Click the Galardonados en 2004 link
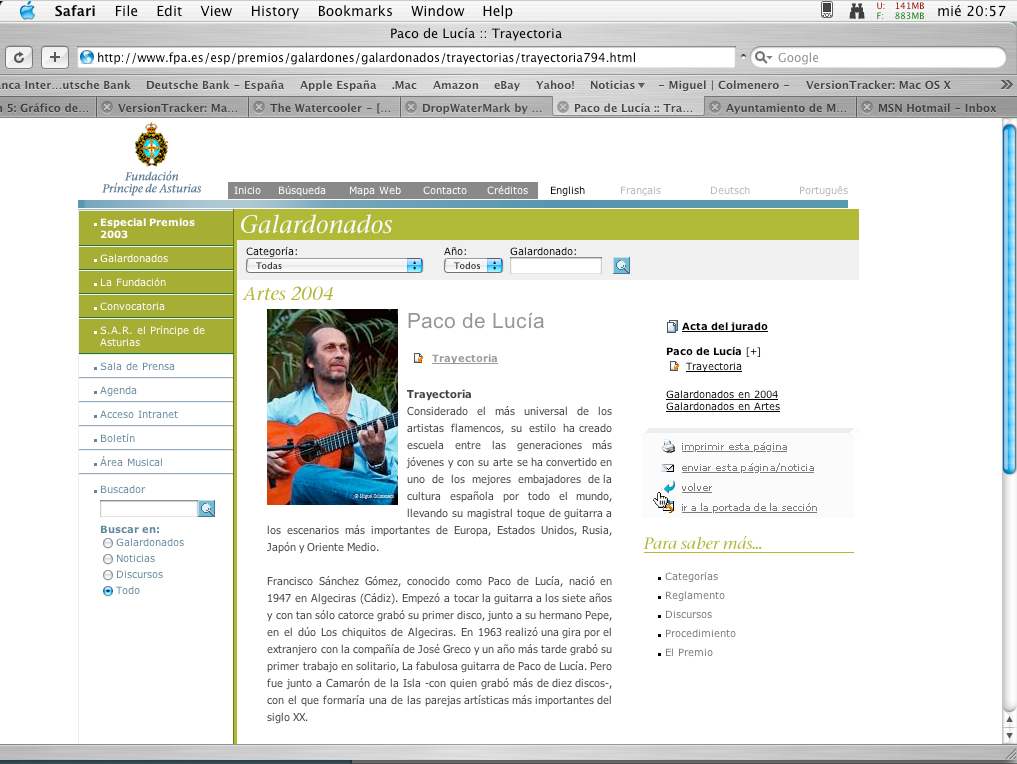Screen dimensions: 1017x764 tap(722, 395)
